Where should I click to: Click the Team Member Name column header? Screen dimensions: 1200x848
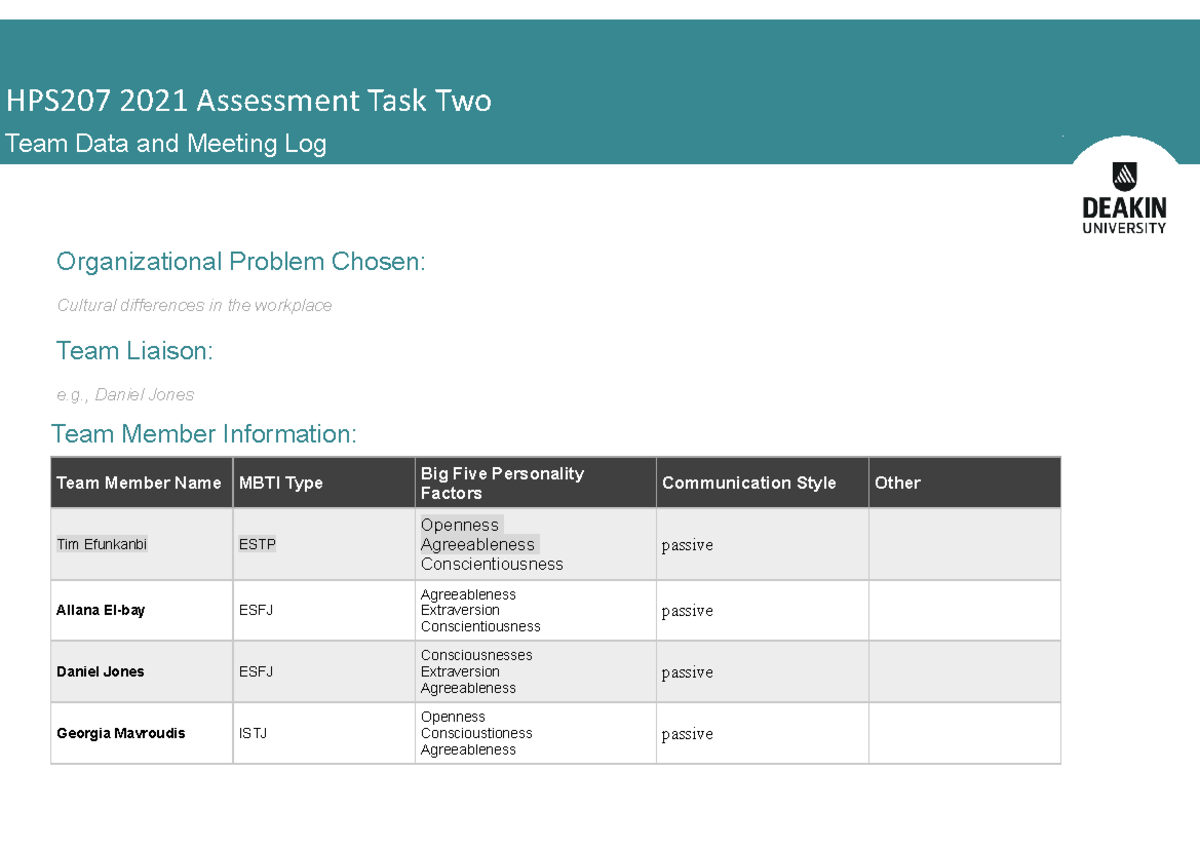tap(140, 482)
